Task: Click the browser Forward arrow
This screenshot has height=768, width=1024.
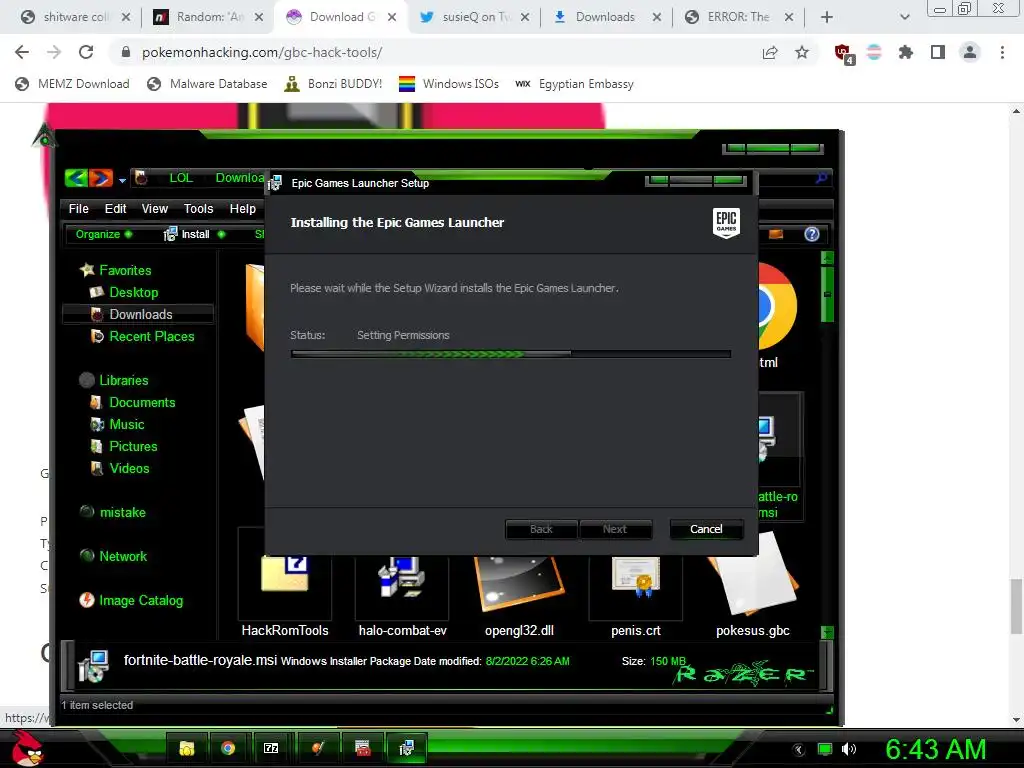Action: (54, 52)
